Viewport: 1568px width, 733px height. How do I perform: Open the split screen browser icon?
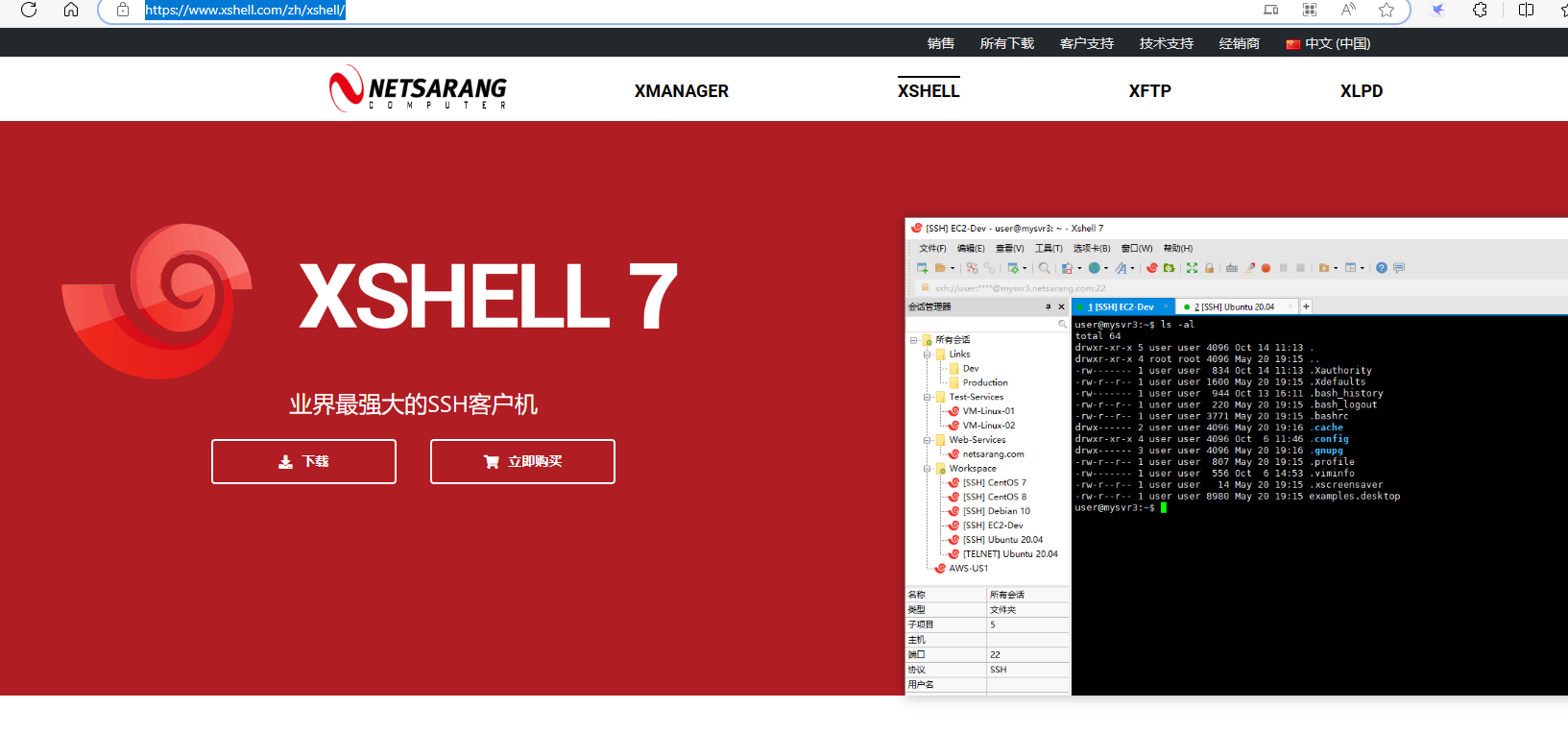[x=1526, y=10]
